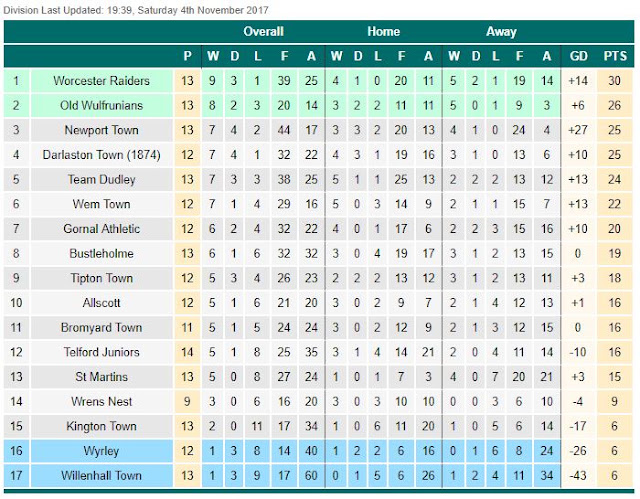This screenshot has height=499, width=640.
Task: Select Newport Town in the table
Action: coord(101,130)
